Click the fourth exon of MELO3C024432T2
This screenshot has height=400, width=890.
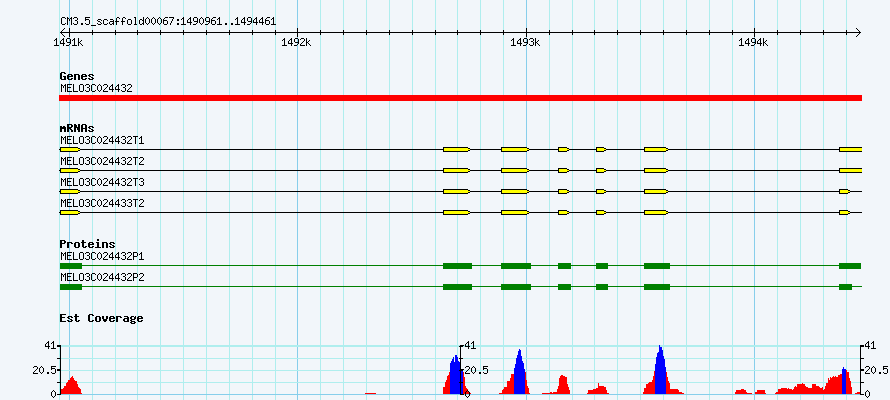coord(564,170)
